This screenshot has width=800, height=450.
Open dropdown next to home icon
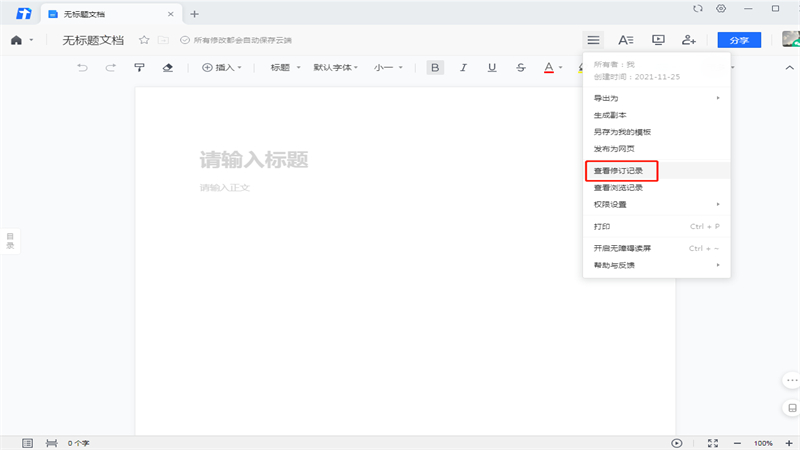pyautogui.click(x=31, y=40)
